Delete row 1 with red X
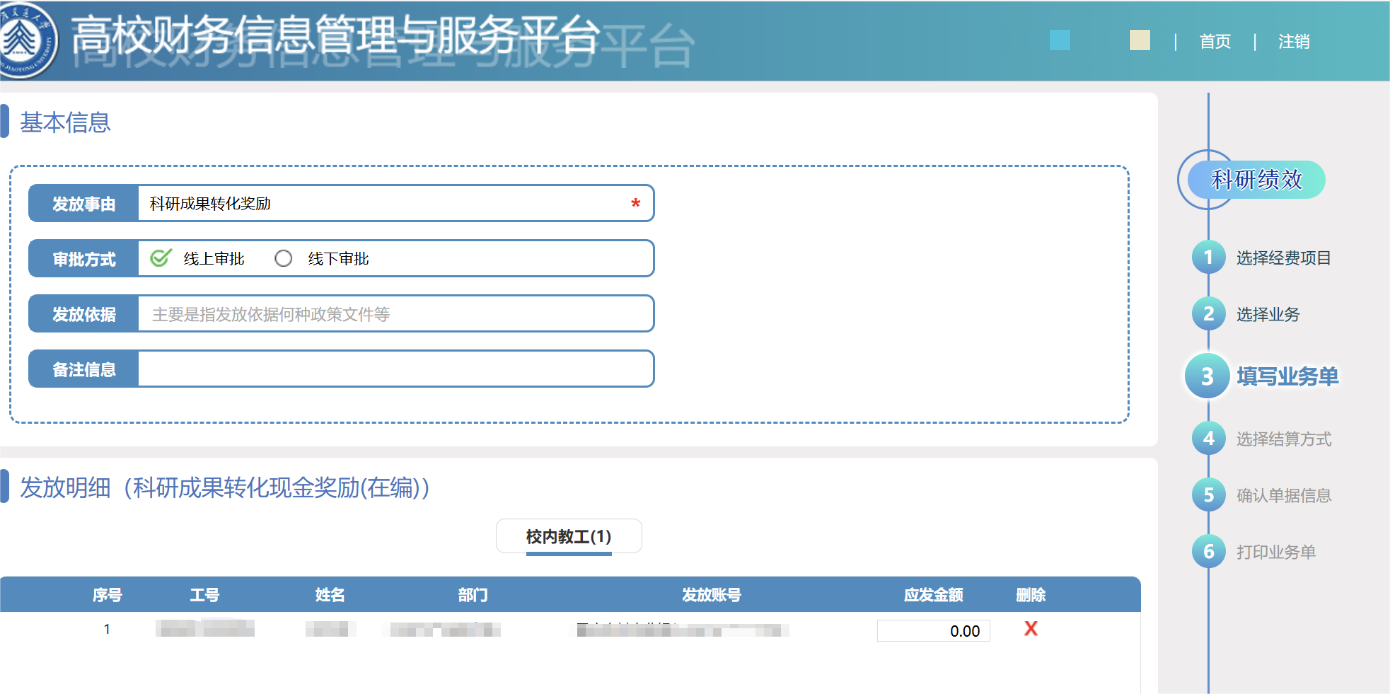The height and width of the screenshot is (694, 1390). (1030, 629)
